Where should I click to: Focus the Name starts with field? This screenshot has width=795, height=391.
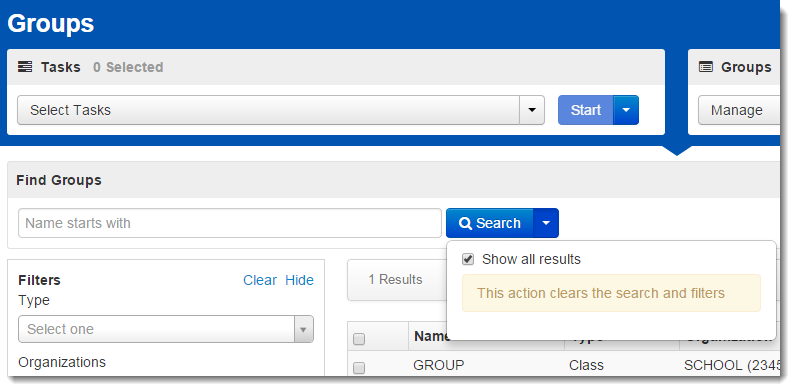(x=230, y=223)
